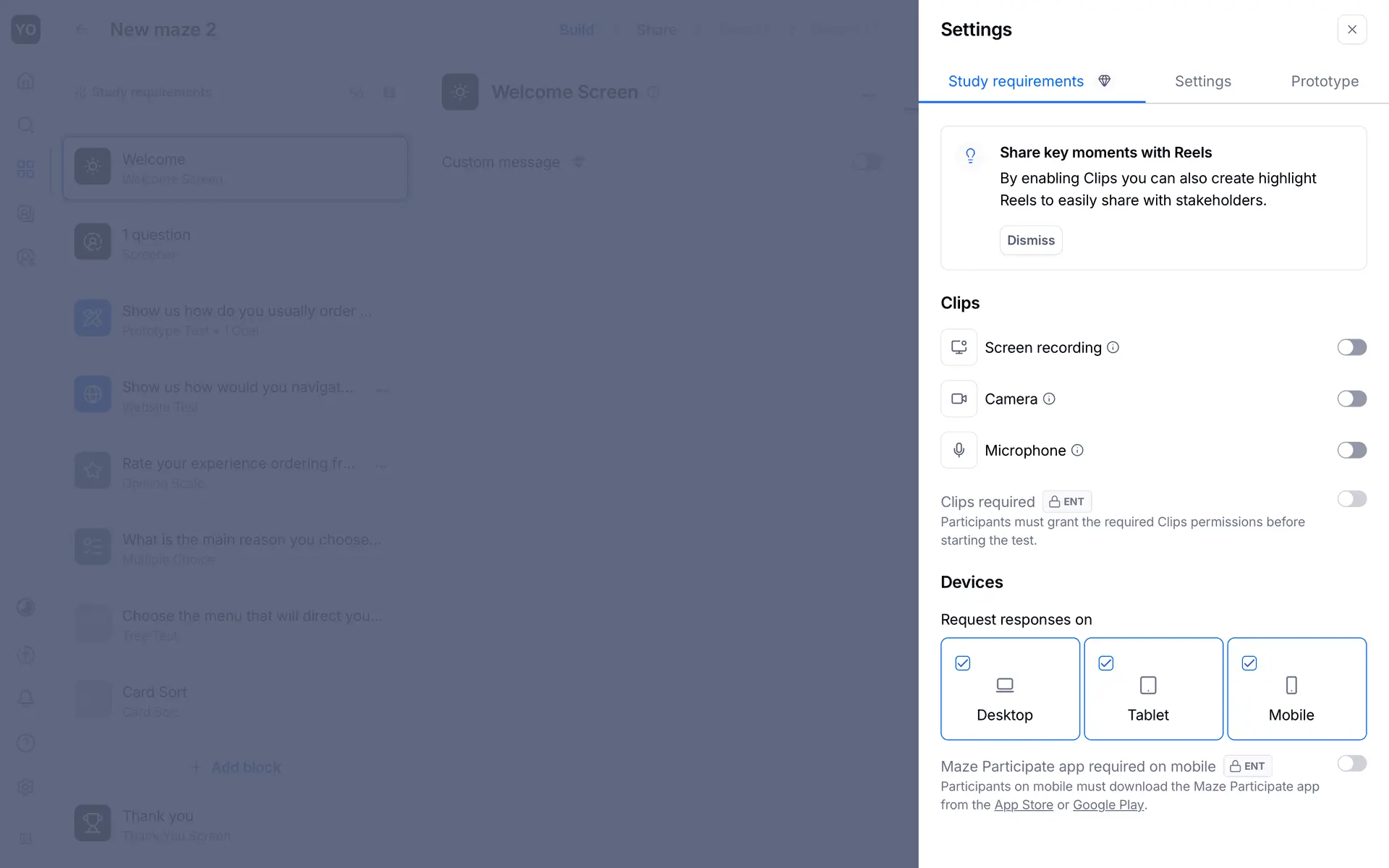The height and width of the screenshot is (868, 1389).
Task: Click the microphone icon in Clips
Action: point(959,450)
